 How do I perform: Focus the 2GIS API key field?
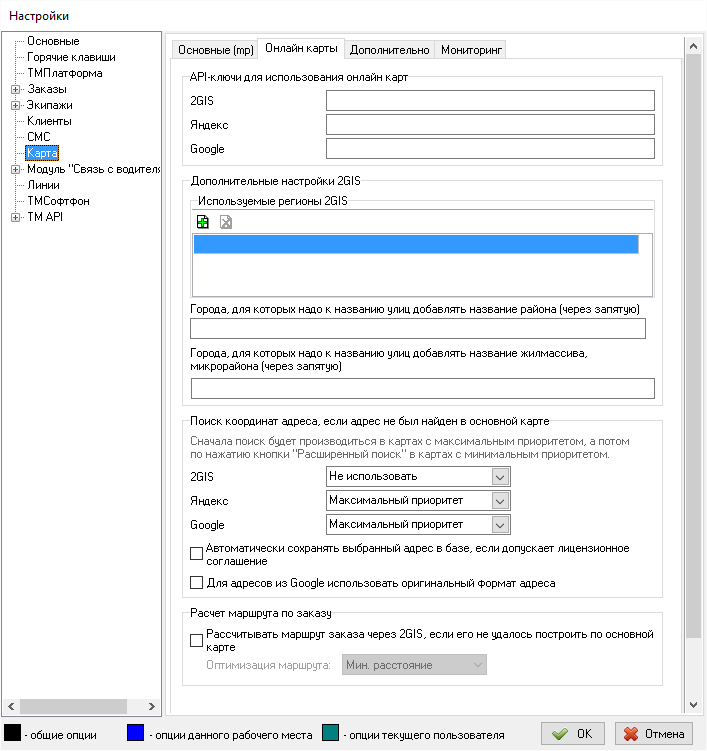(490, 101)
